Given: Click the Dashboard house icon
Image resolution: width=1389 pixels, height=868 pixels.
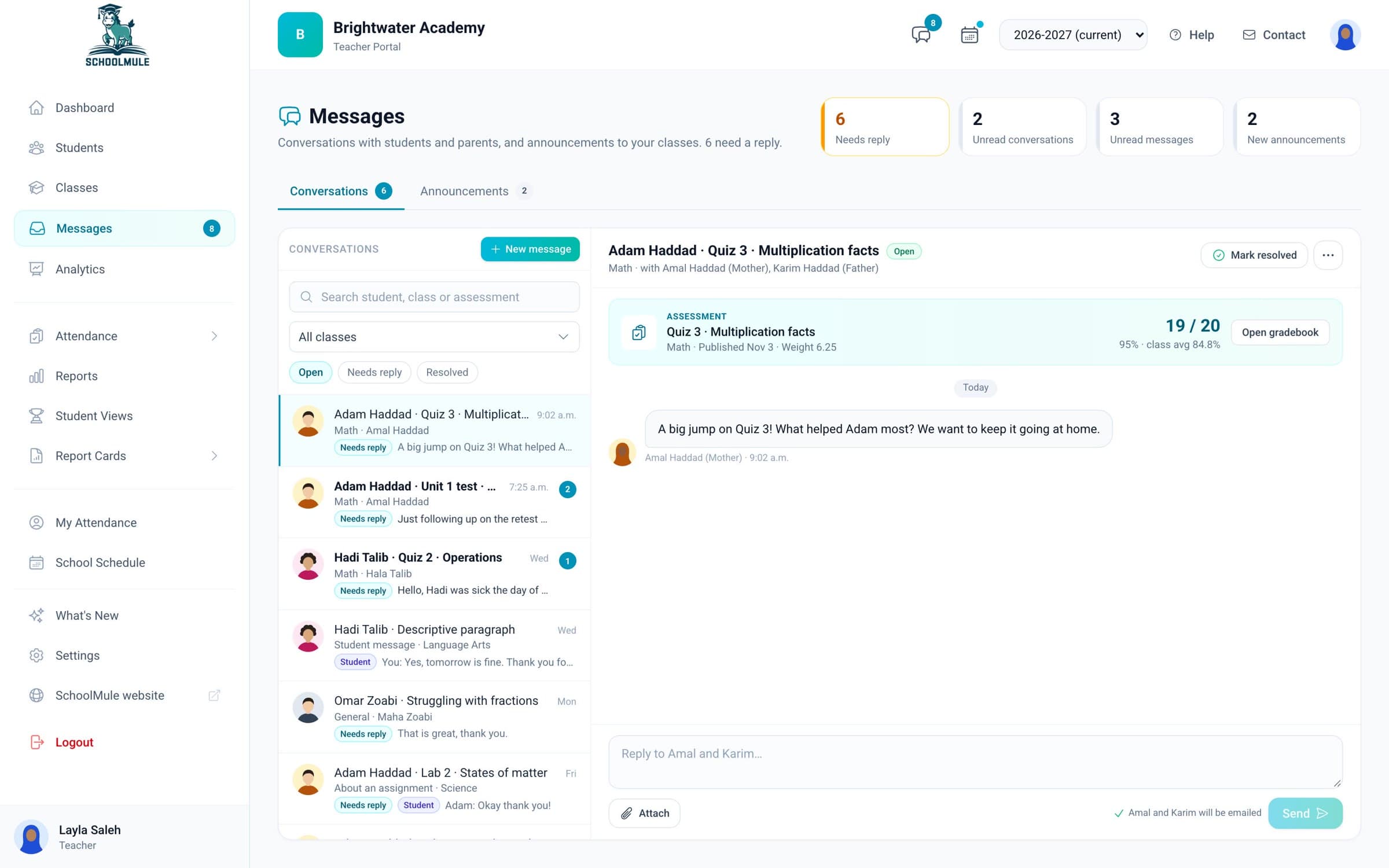Looking at the screenshot, I should click(36, 108).
